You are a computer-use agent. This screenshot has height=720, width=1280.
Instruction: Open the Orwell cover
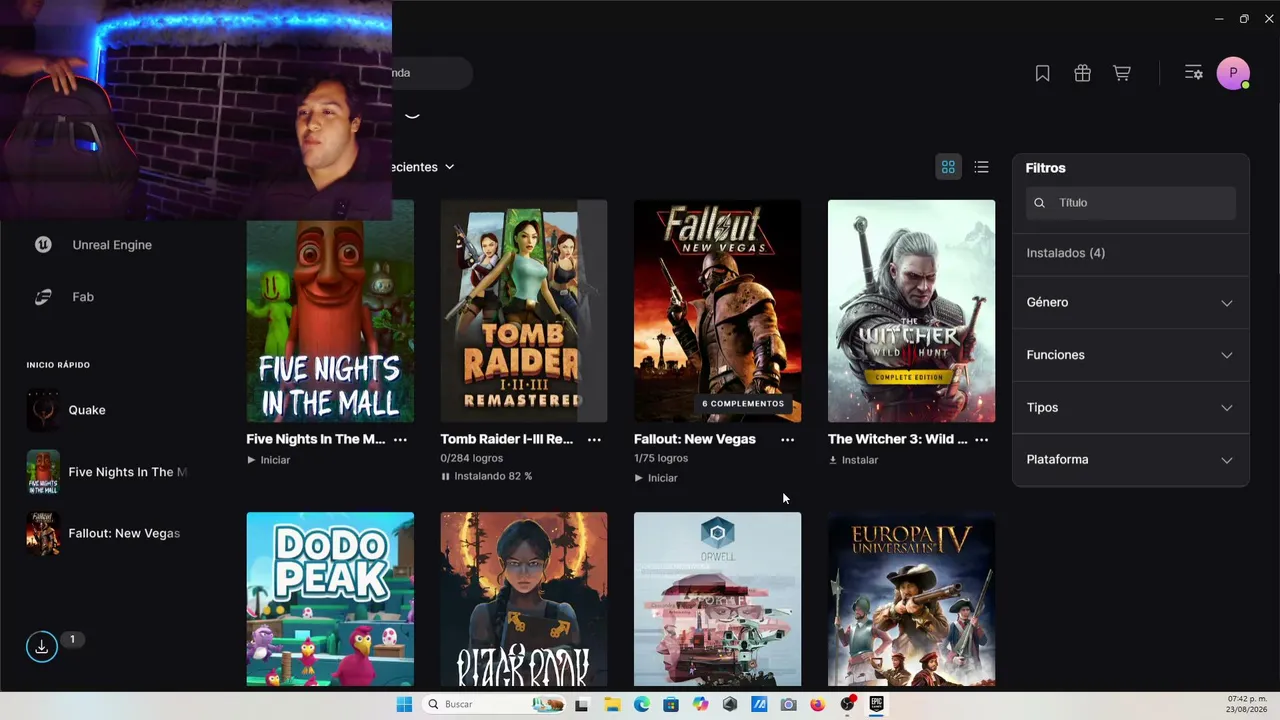pyautogui.click(x=717, y=600)
